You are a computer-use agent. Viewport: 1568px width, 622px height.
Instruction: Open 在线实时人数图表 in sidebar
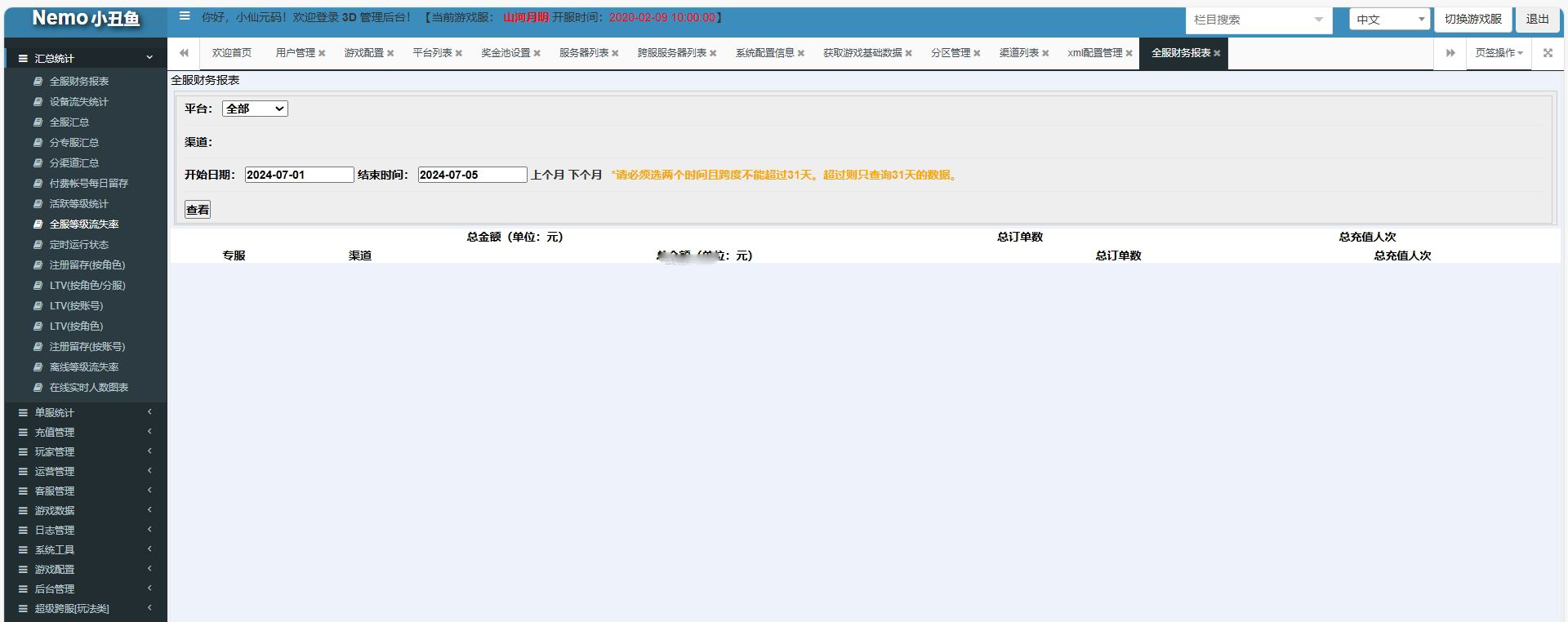89,388
